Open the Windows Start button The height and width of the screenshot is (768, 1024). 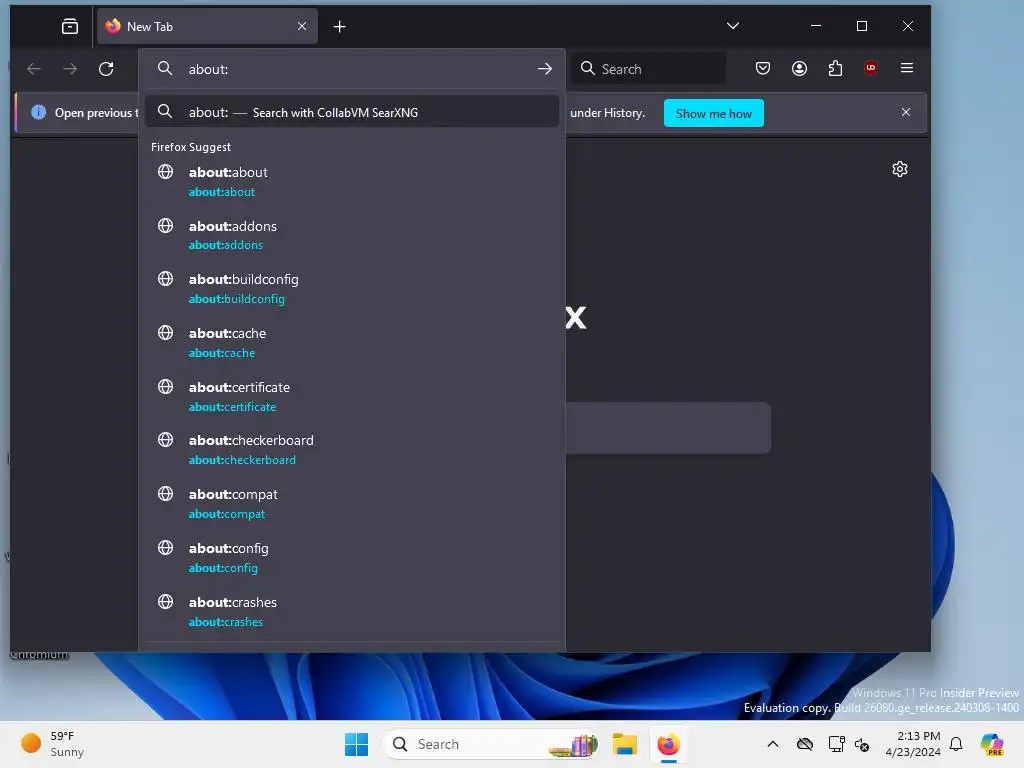[357, 744]
